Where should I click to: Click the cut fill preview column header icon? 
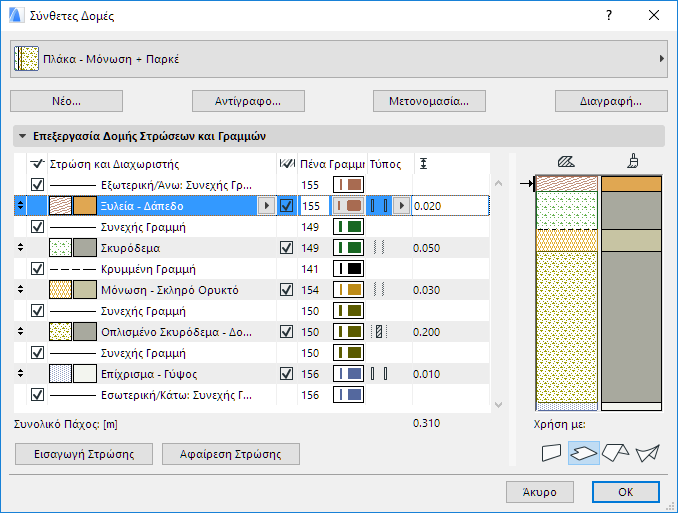(566, 162)
